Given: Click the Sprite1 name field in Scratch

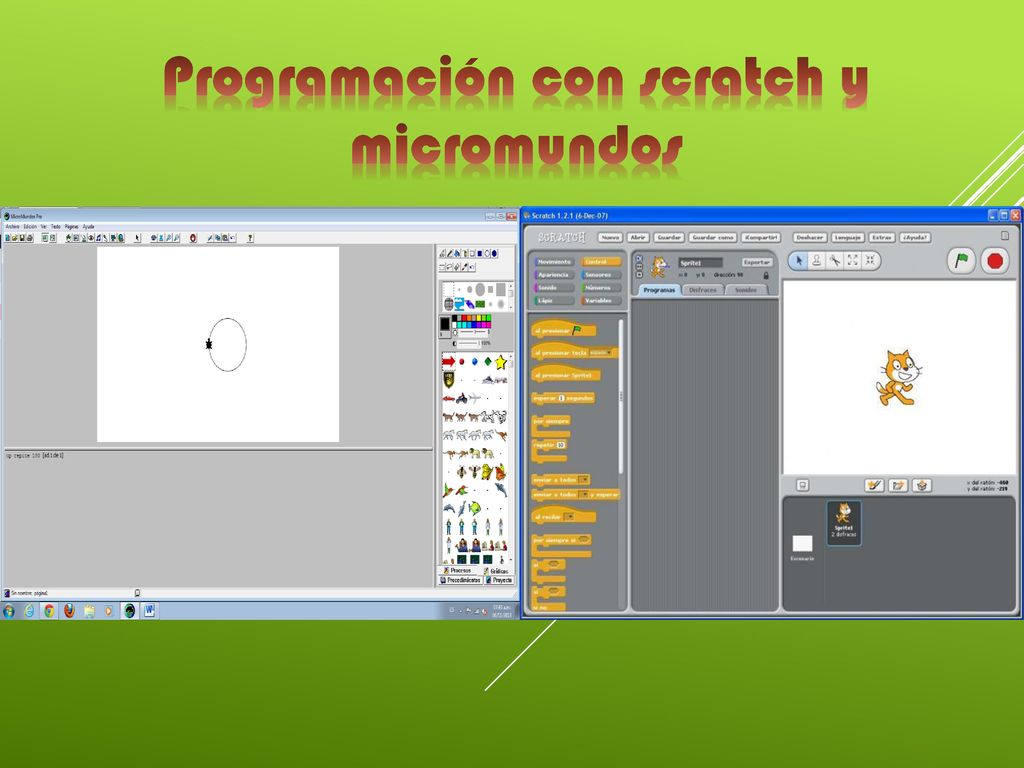Looking at the screenshot, I should (x=699, y=263).
